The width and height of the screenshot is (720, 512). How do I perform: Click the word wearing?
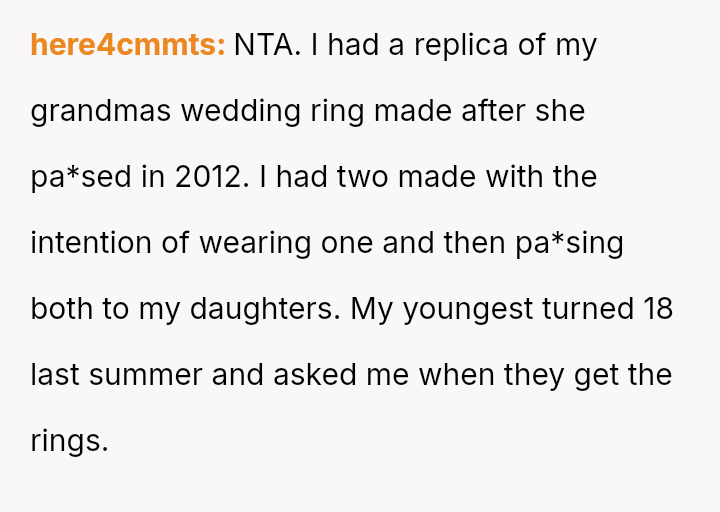pyautogui.click(x=256, y=244)
